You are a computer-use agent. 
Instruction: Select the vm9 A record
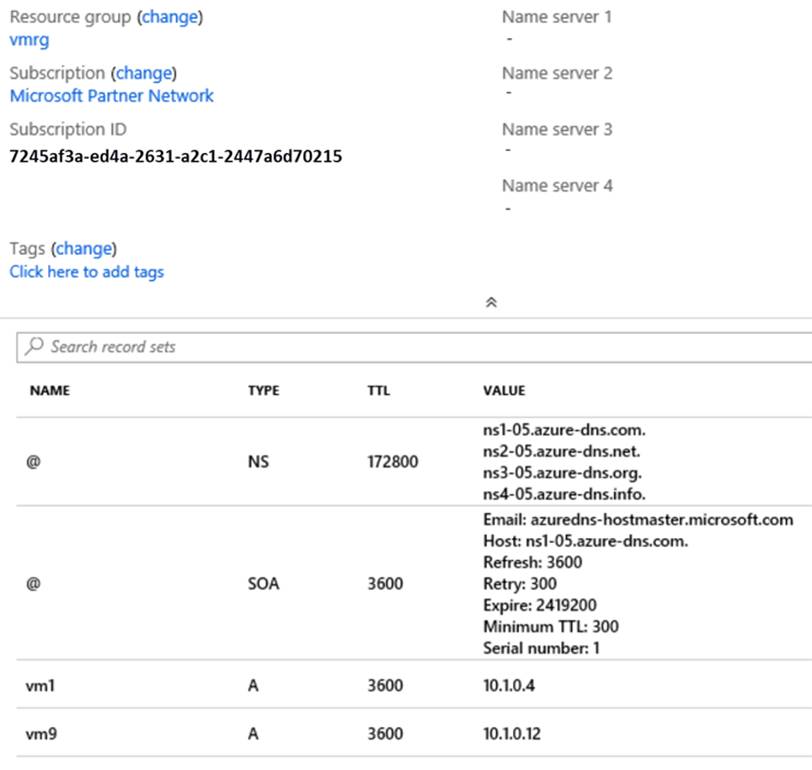pos(39,734)
